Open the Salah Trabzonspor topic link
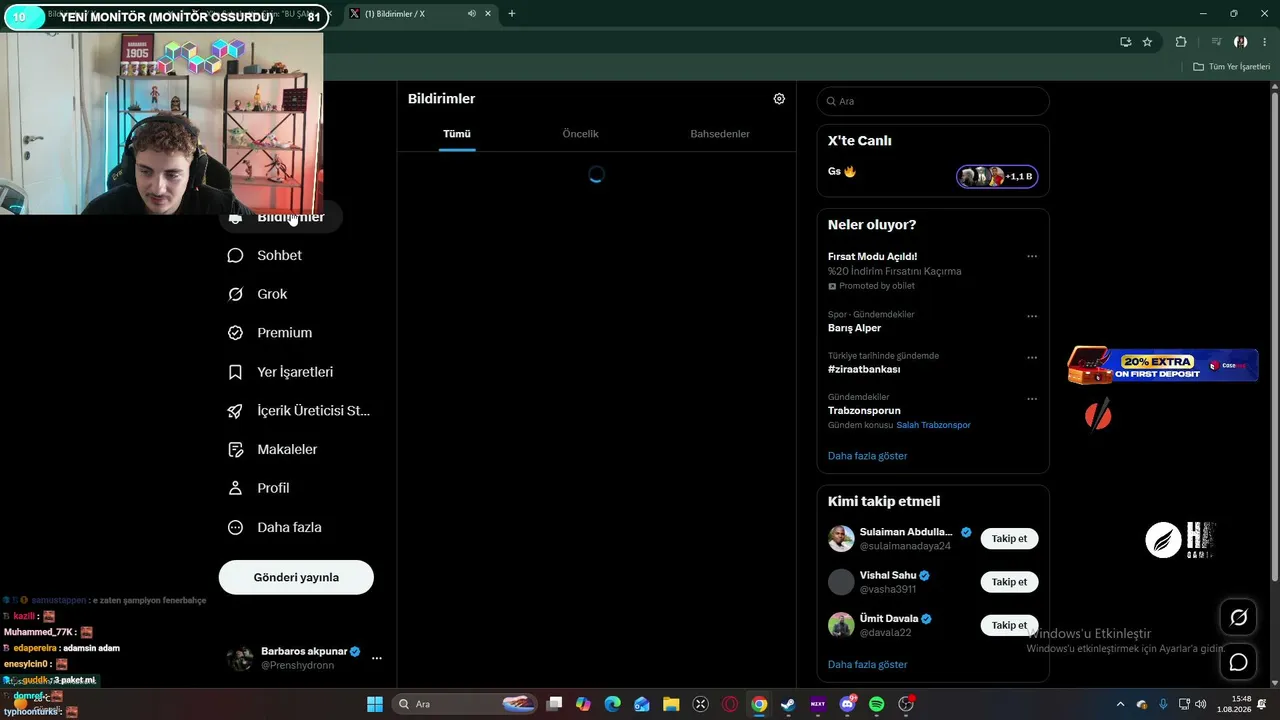 933,425
